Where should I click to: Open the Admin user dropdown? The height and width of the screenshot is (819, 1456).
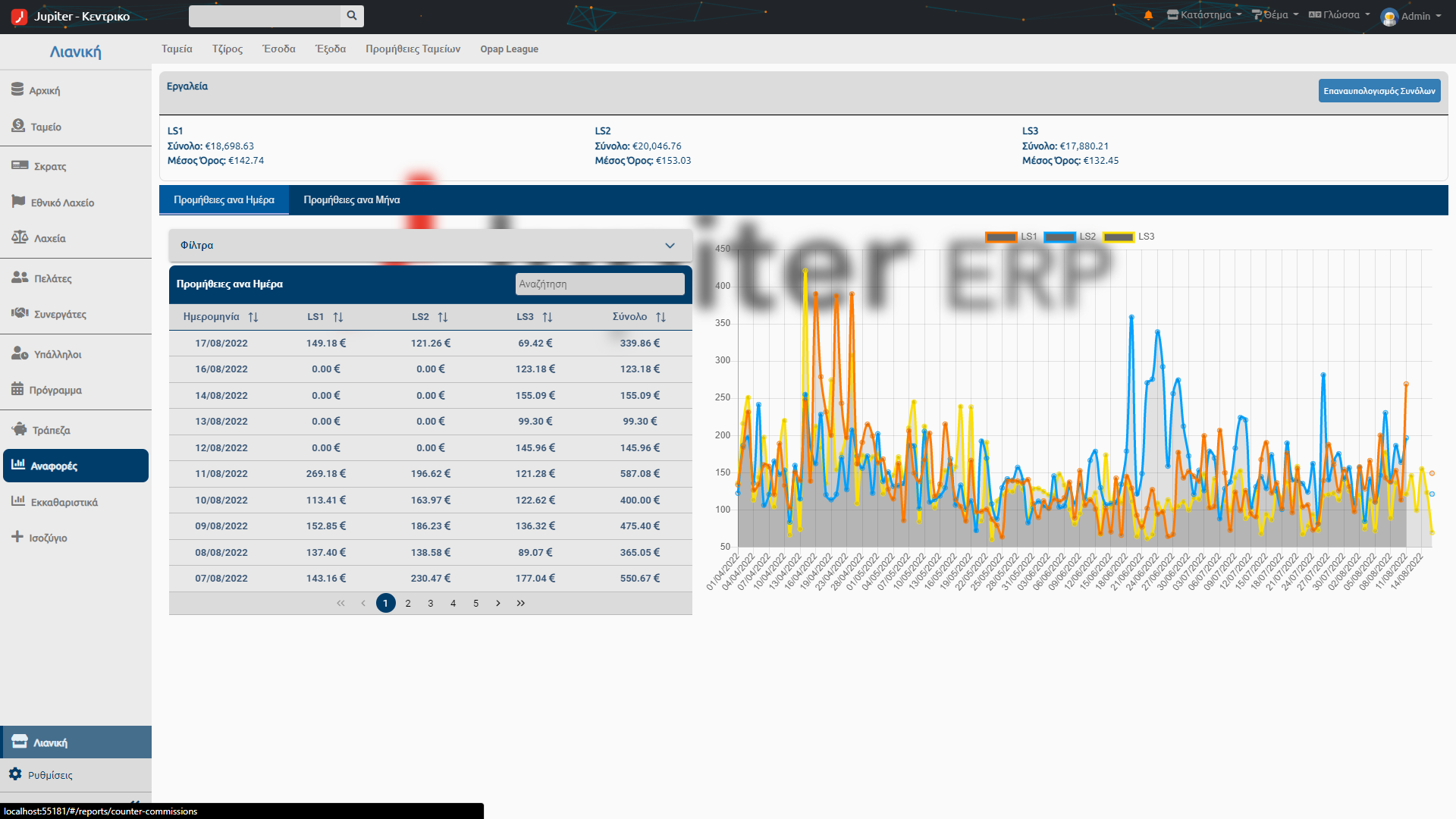1411,16
